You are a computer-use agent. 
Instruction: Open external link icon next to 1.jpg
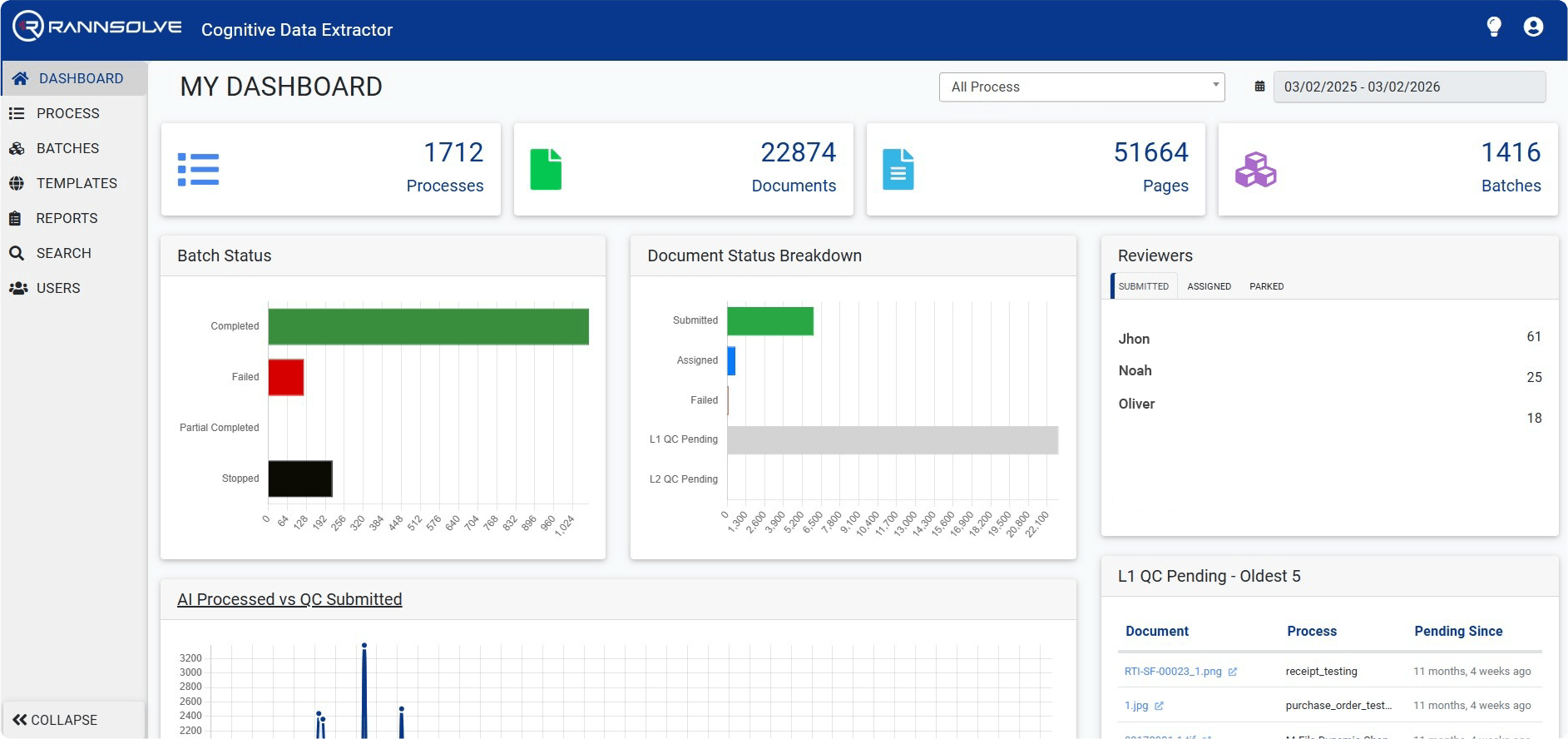[1159, 706]
